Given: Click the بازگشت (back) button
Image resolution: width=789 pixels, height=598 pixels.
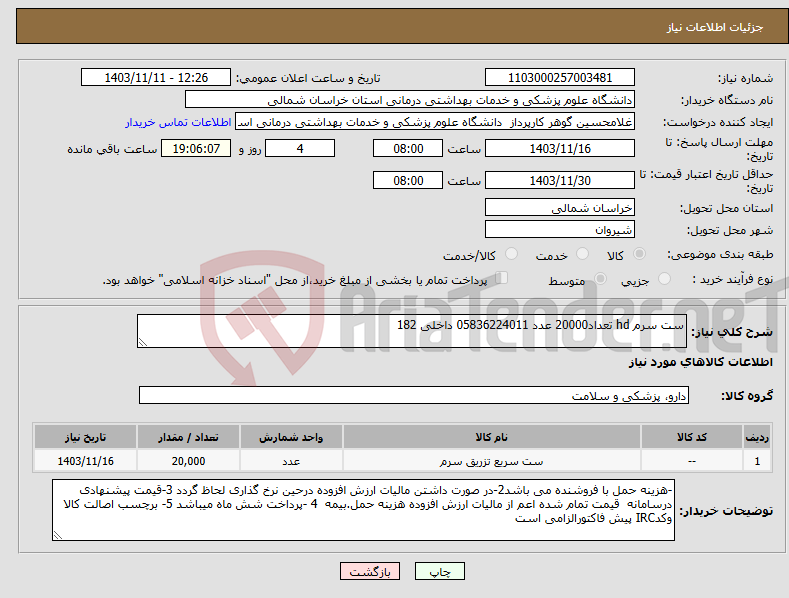Looking at the screenshot, I should pos(370,571).
